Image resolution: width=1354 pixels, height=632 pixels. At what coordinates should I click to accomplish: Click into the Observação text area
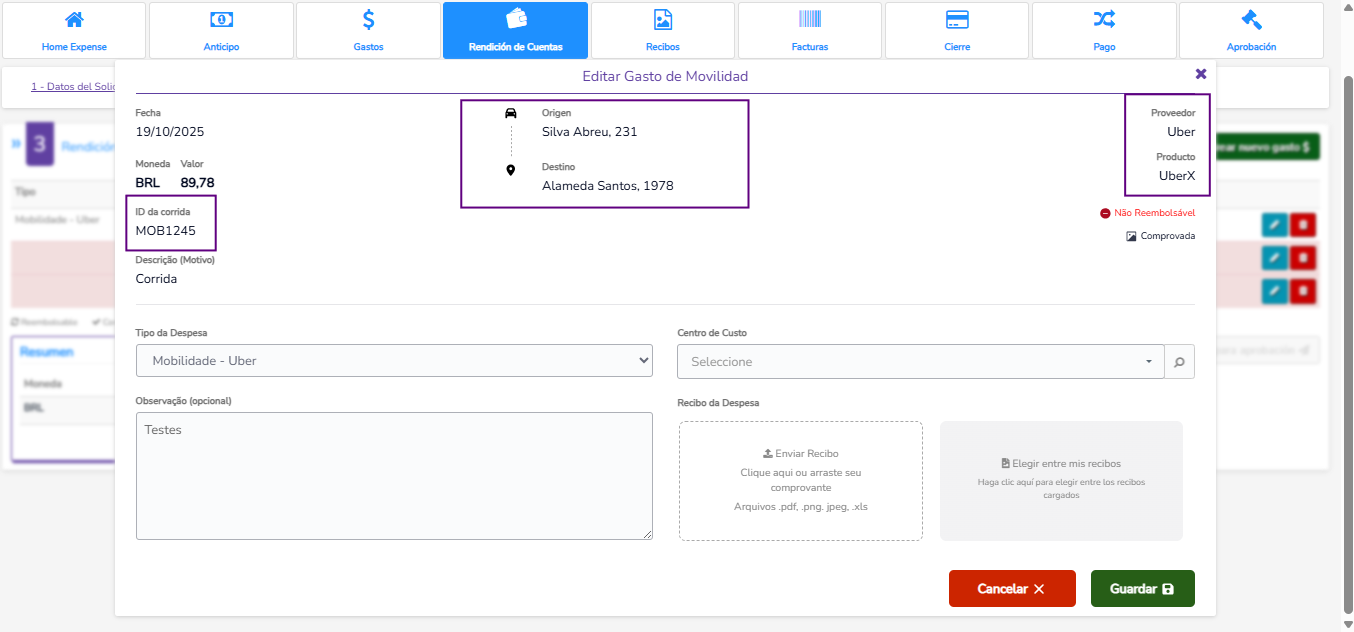(394, 476)
